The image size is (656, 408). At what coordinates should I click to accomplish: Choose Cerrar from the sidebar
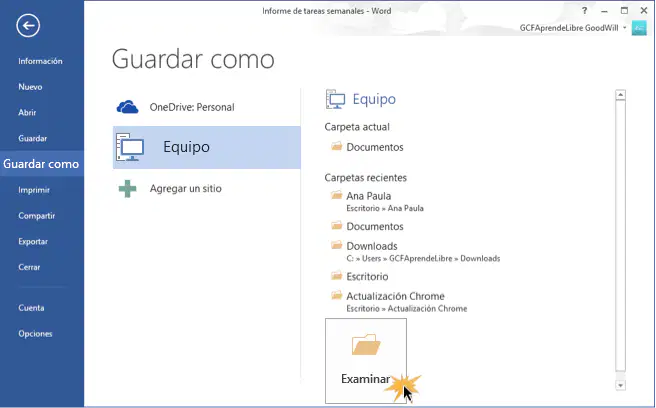coord(29,267)
